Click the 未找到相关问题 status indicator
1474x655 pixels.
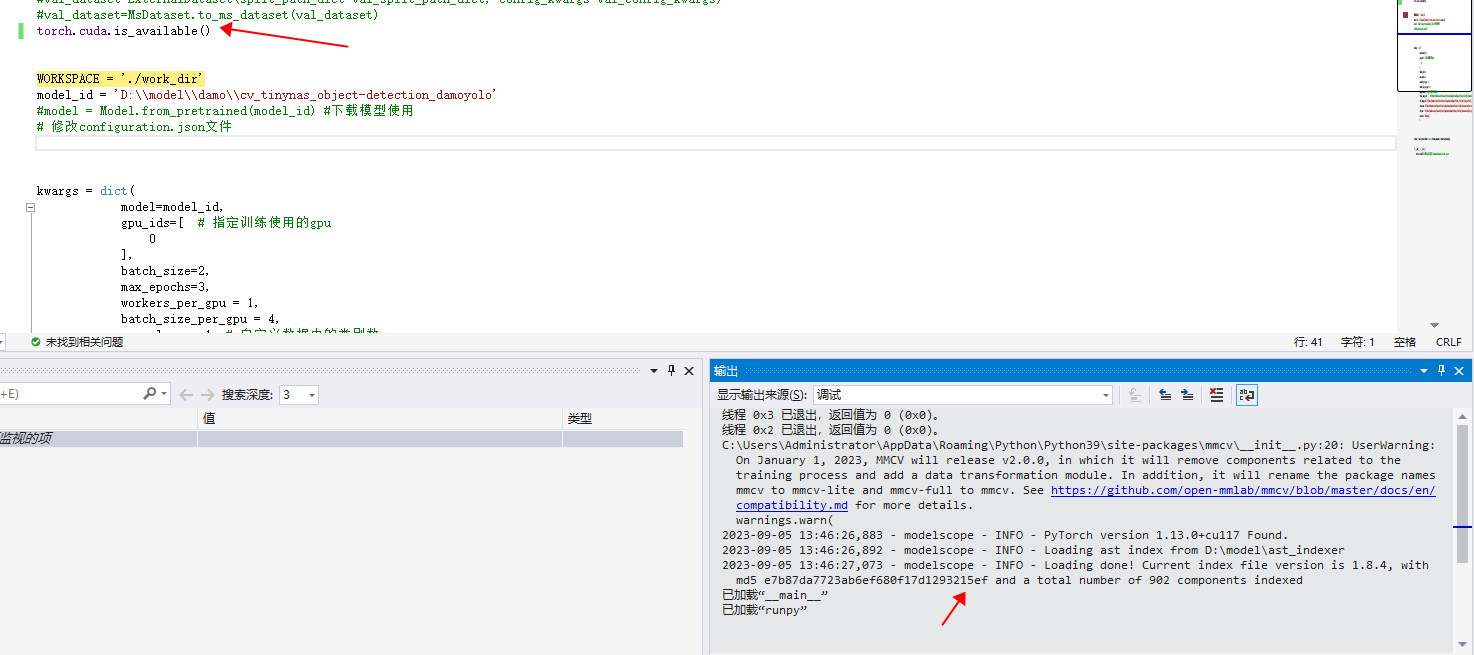tap(84, 342)
